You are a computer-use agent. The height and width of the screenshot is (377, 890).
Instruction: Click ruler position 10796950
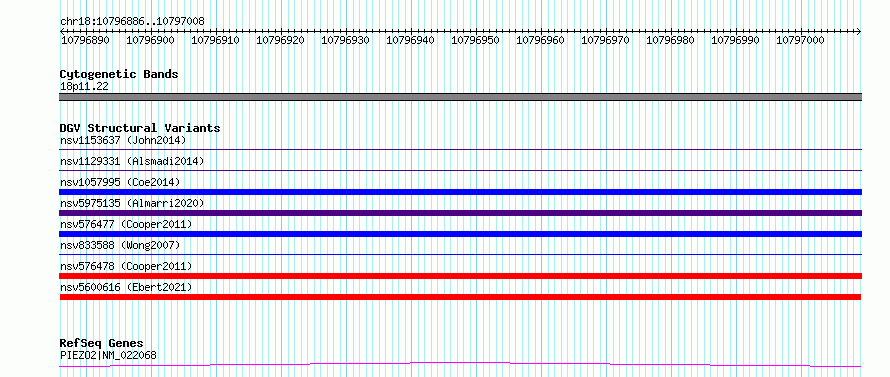(x=475, y=40)
